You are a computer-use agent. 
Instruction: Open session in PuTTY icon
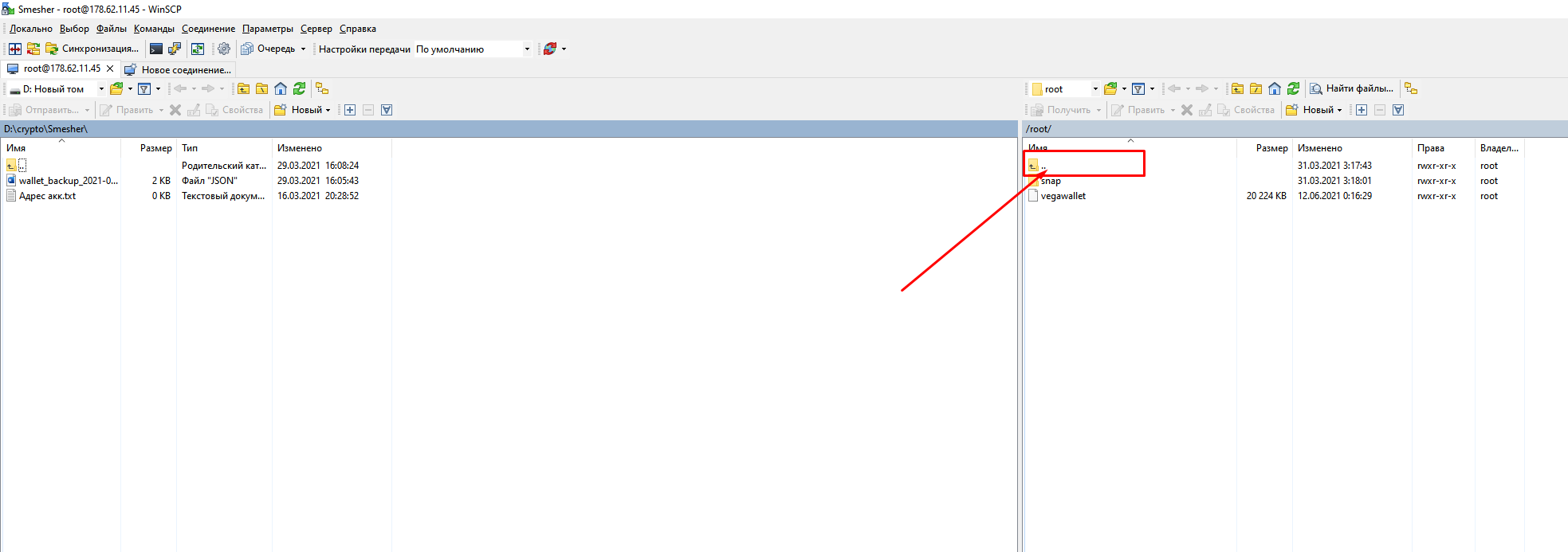click(175, 49)
